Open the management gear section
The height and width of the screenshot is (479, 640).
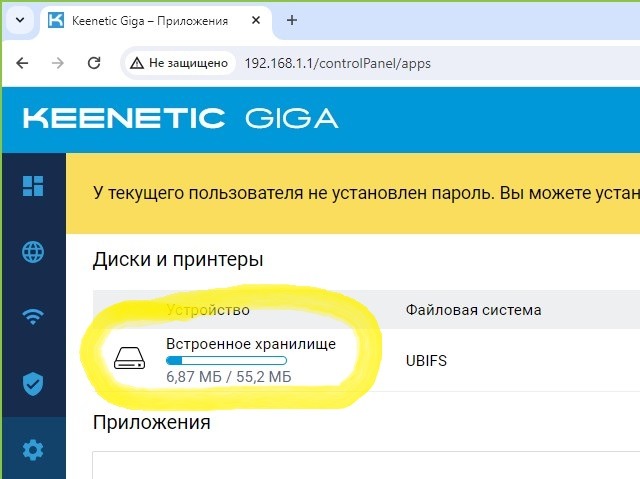point(33,450)
